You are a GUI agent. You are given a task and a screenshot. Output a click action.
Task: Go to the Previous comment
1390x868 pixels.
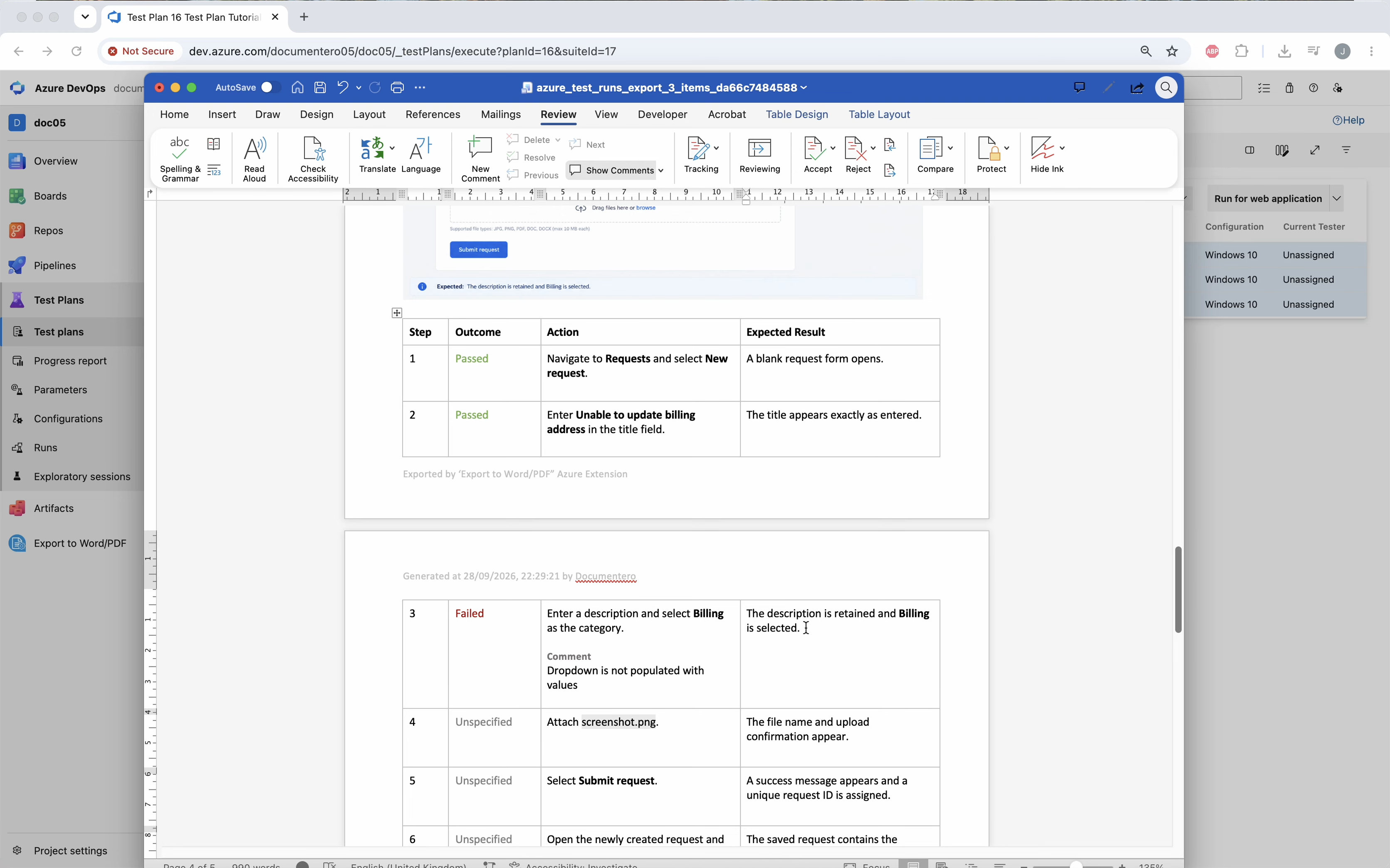pyautogui.click(x=533, y=175)
